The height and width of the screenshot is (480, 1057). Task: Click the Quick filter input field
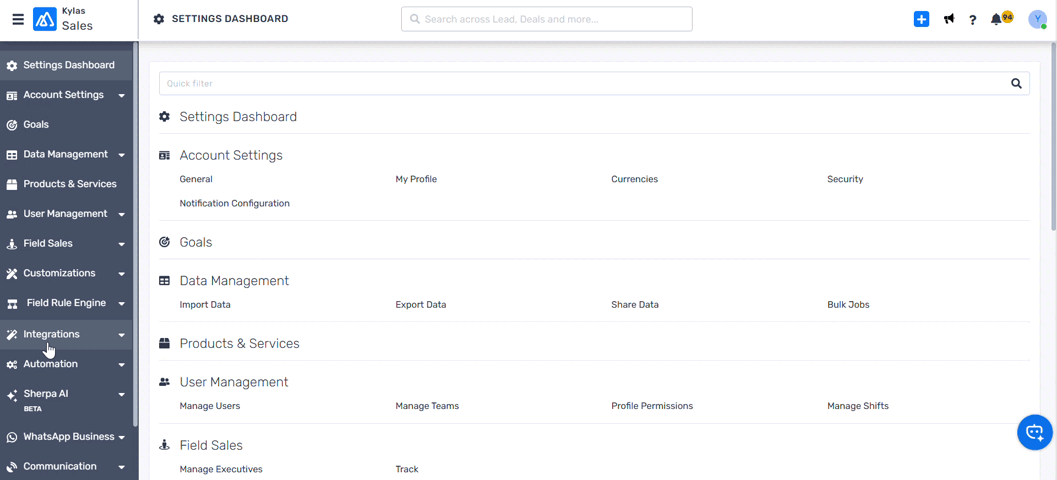coord(580,84)
